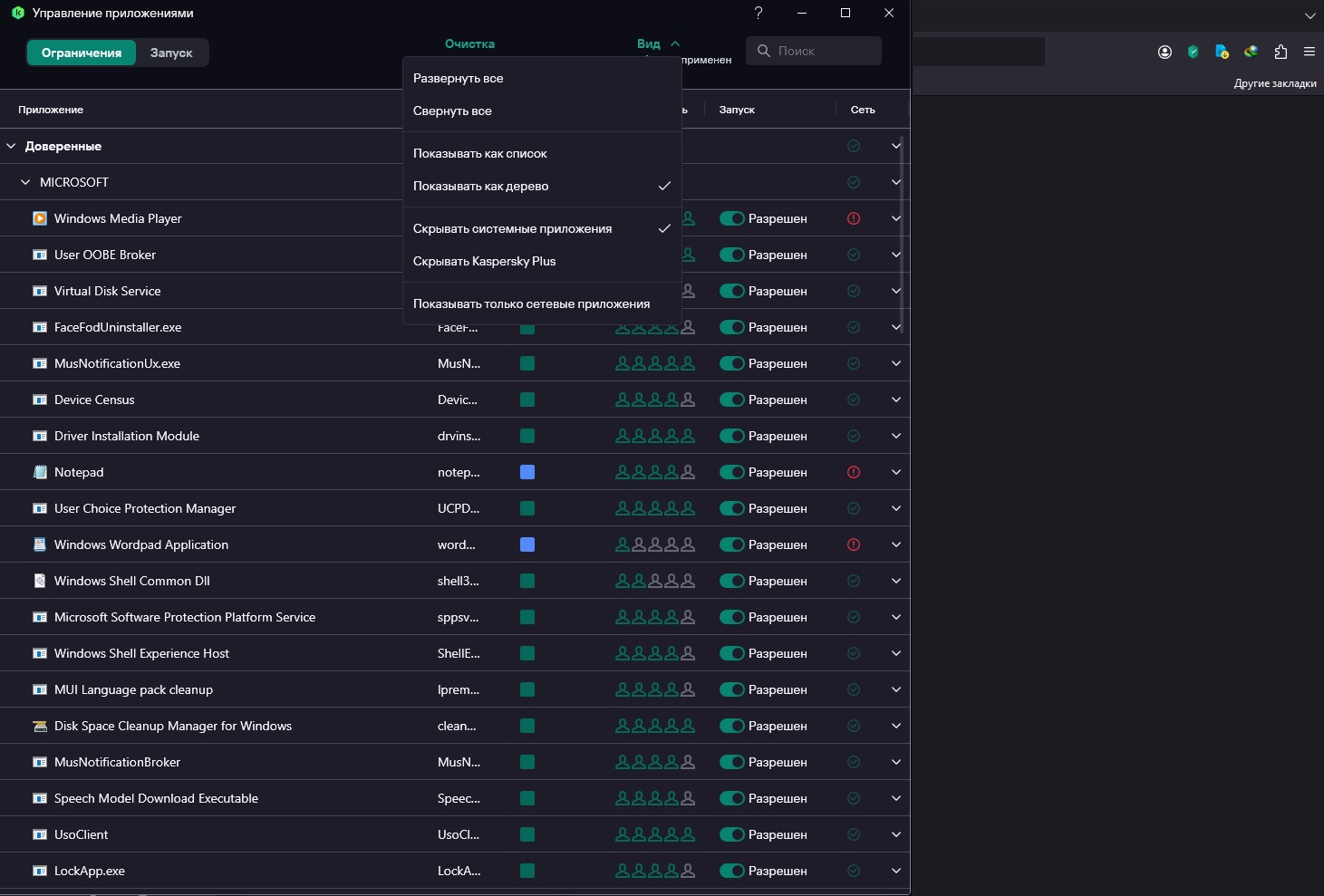The image size is (1324, 896).
Task: Click the browser profile account icon
Action: click(x=1165, y=52)
